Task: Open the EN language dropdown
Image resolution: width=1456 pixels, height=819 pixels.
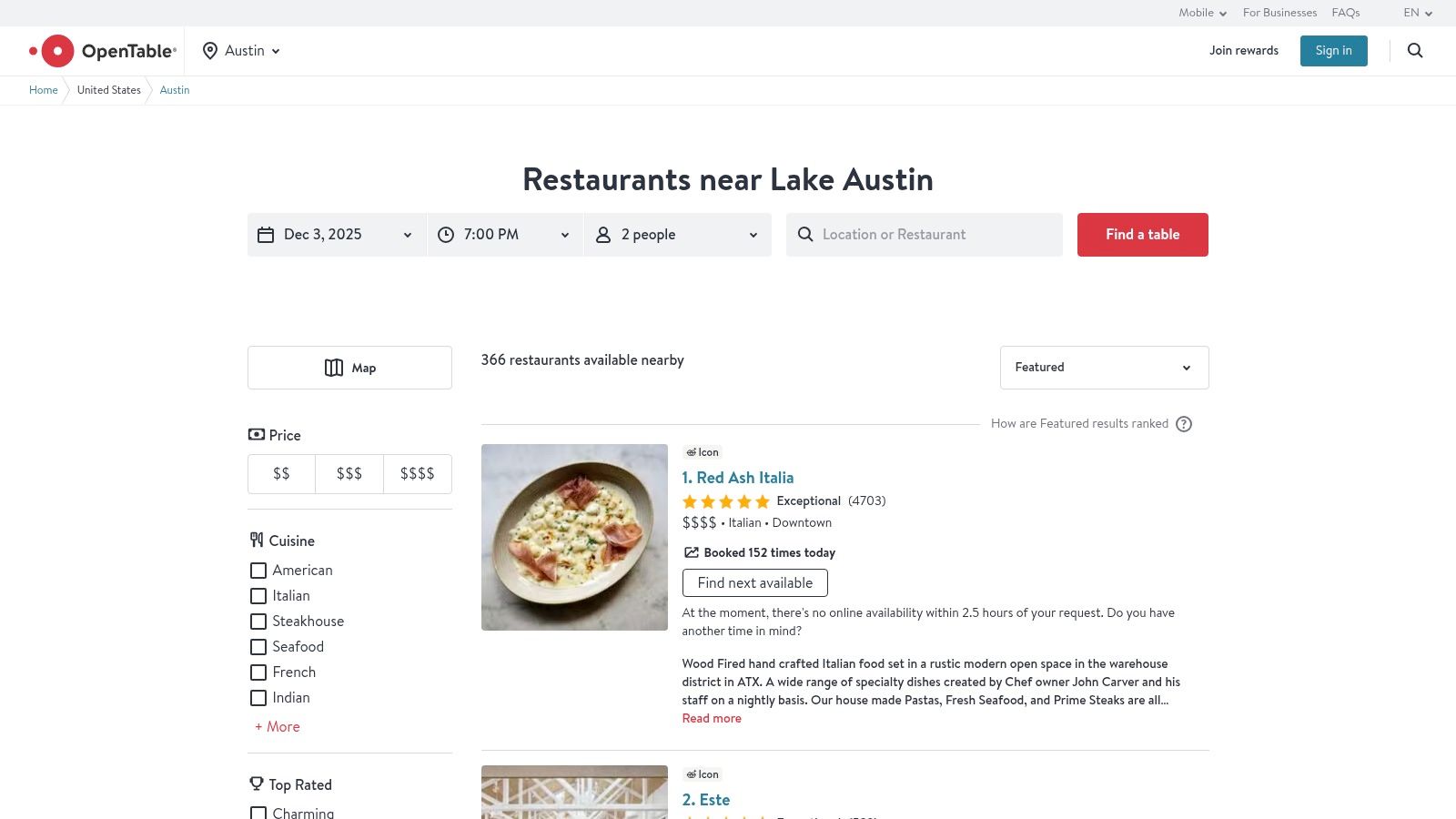Action: tap(1417, 13)
